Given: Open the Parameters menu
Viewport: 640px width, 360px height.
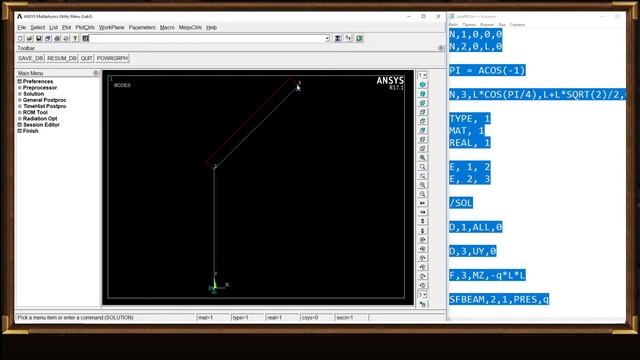Looking at the screenshot, I should pyautogui.click(x=142, y=27).
